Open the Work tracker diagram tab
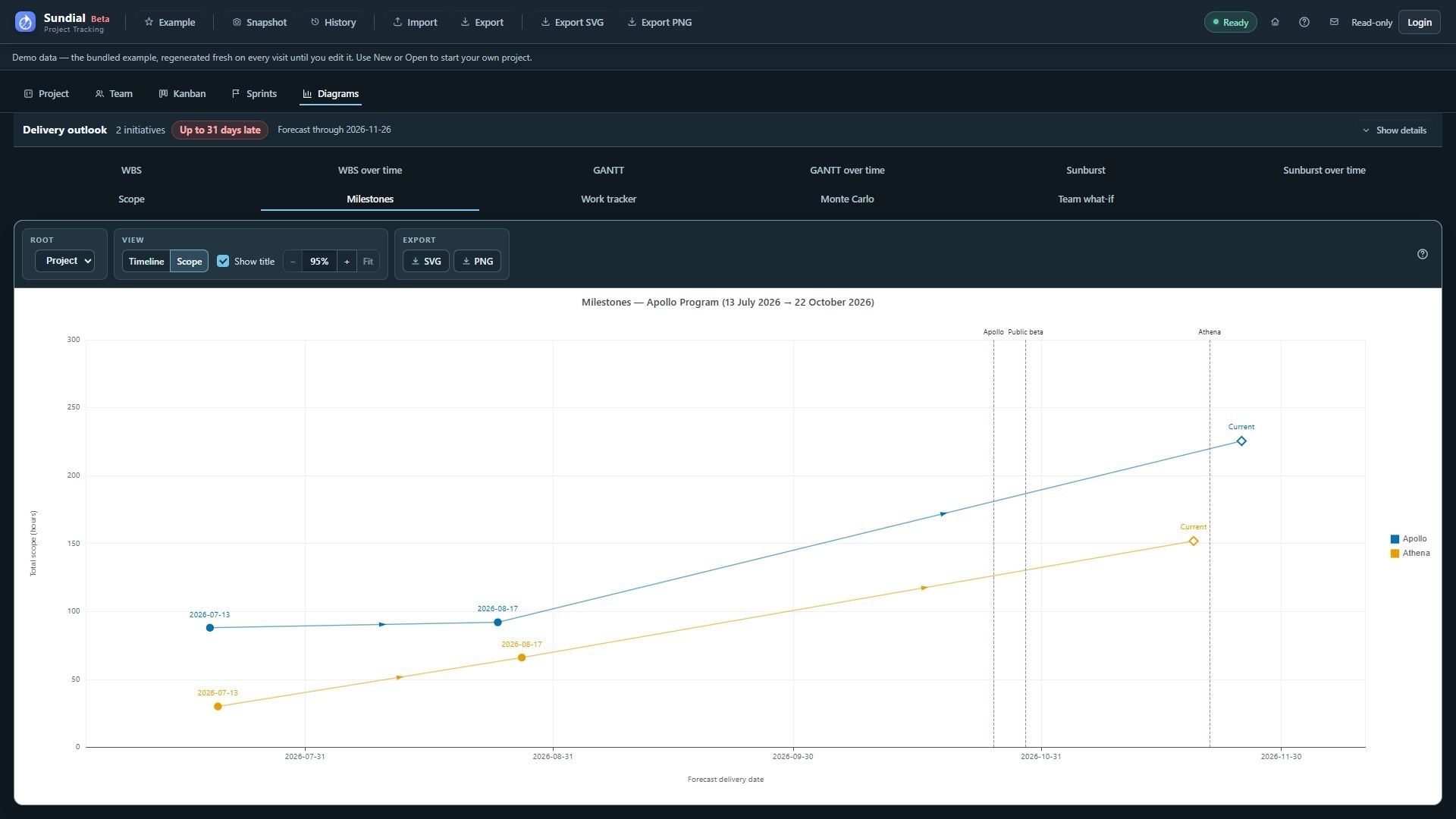 pos(608,199)
